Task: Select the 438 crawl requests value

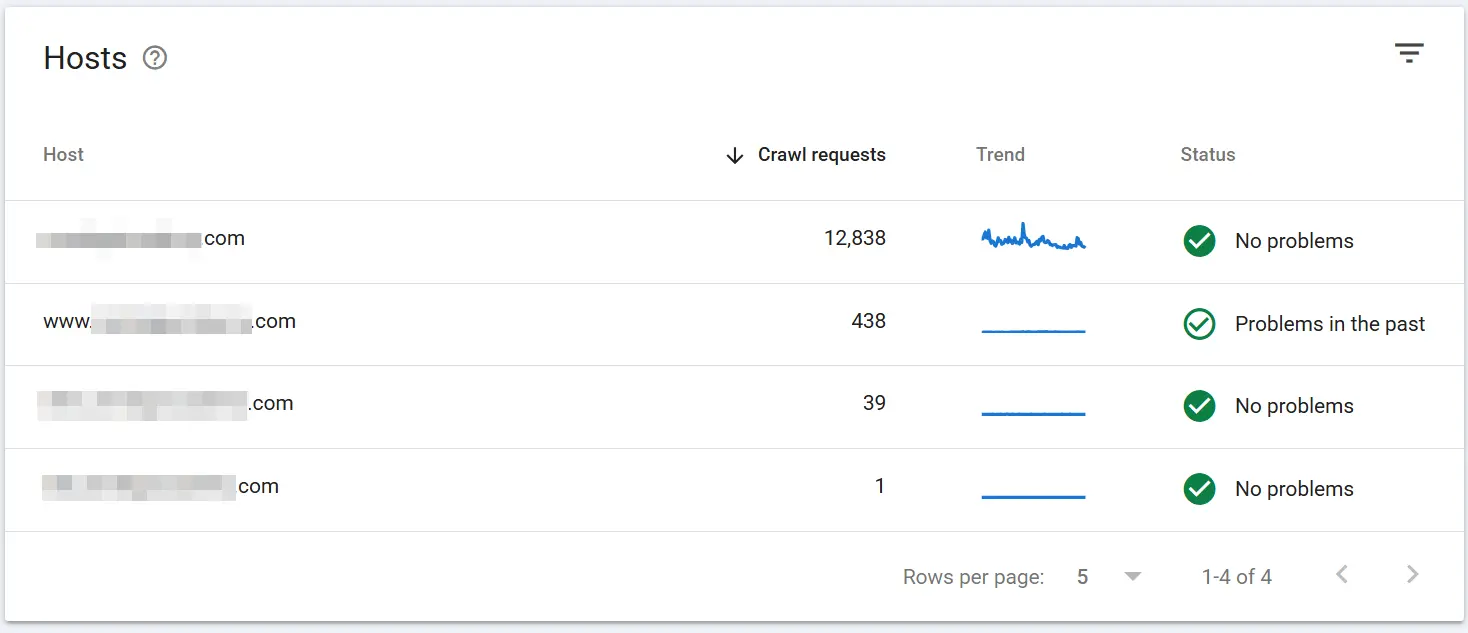Action: (869, 321)
